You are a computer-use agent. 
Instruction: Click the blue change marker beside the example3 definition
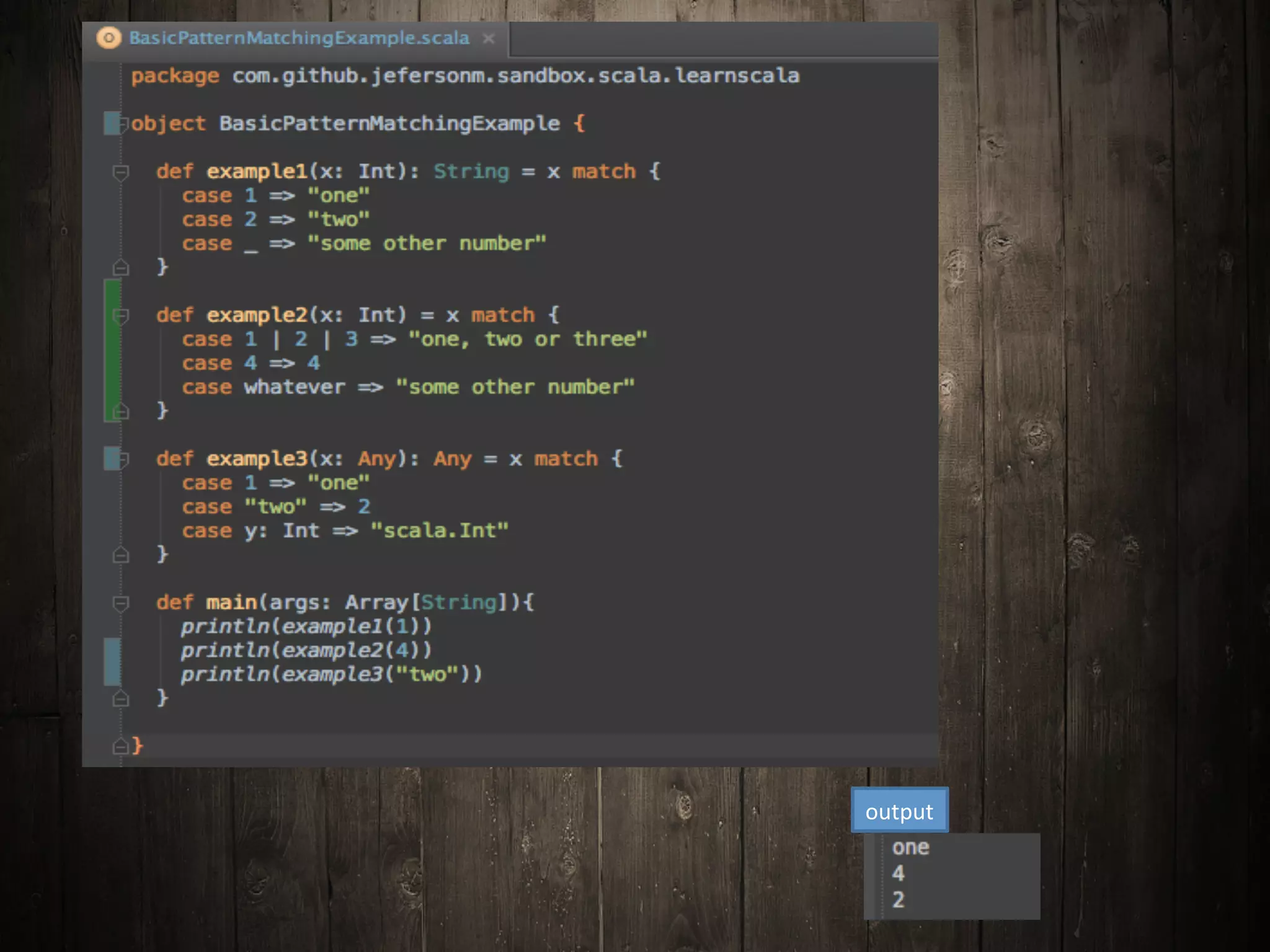[110, 459]
